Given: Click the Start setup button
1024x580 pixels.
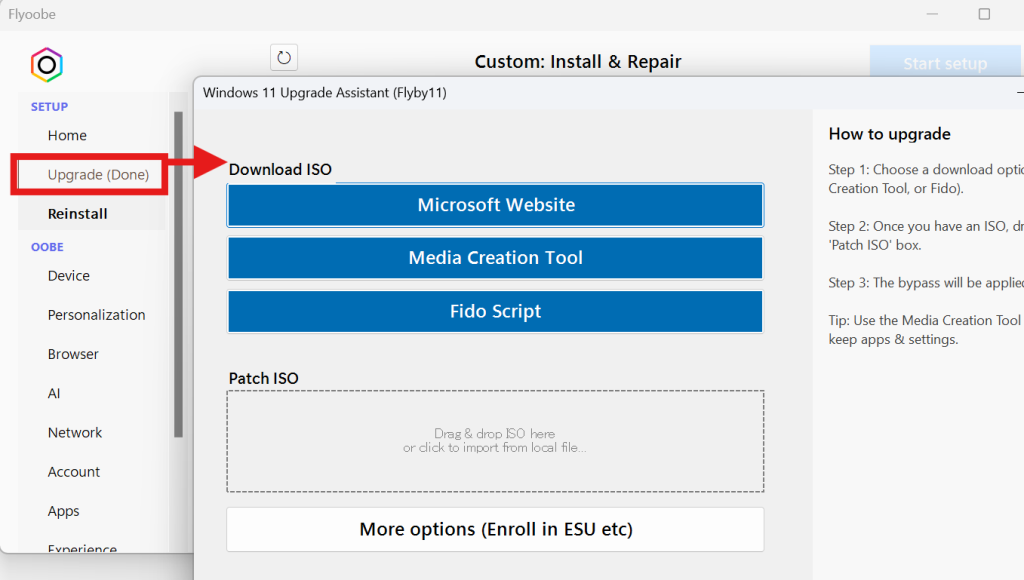Looking at the screenshot, I should coord(944,64).
